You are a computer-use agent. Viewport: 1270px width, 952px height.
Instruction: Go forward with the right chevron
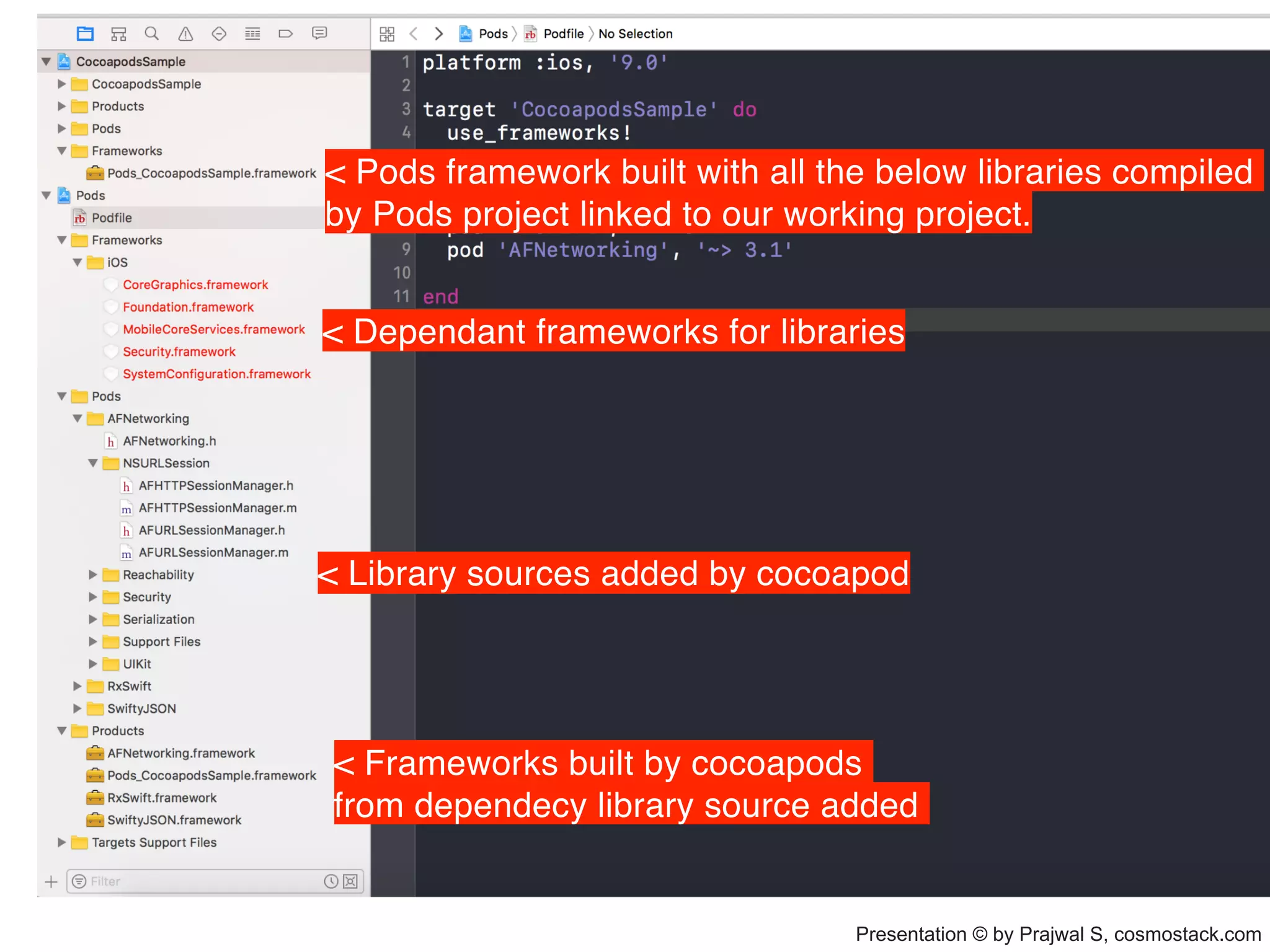click(439, 33)
